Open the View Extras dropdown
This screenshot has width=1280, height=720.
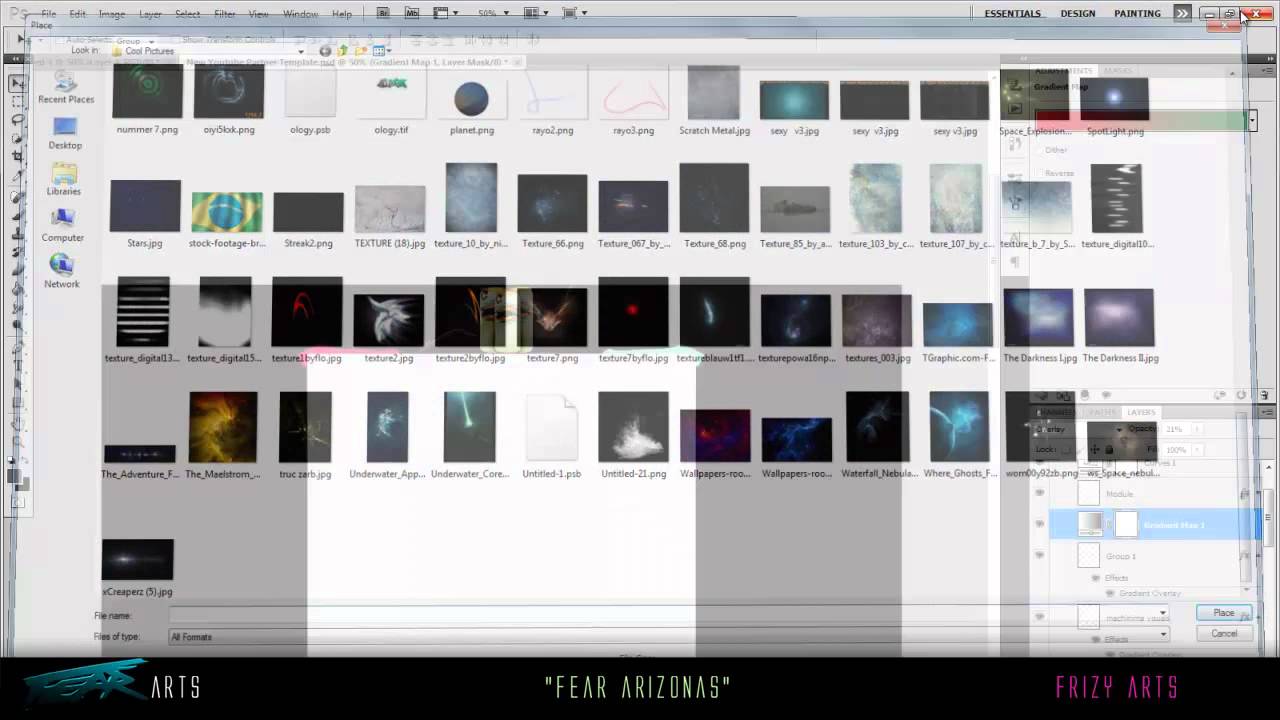point(445,13)
